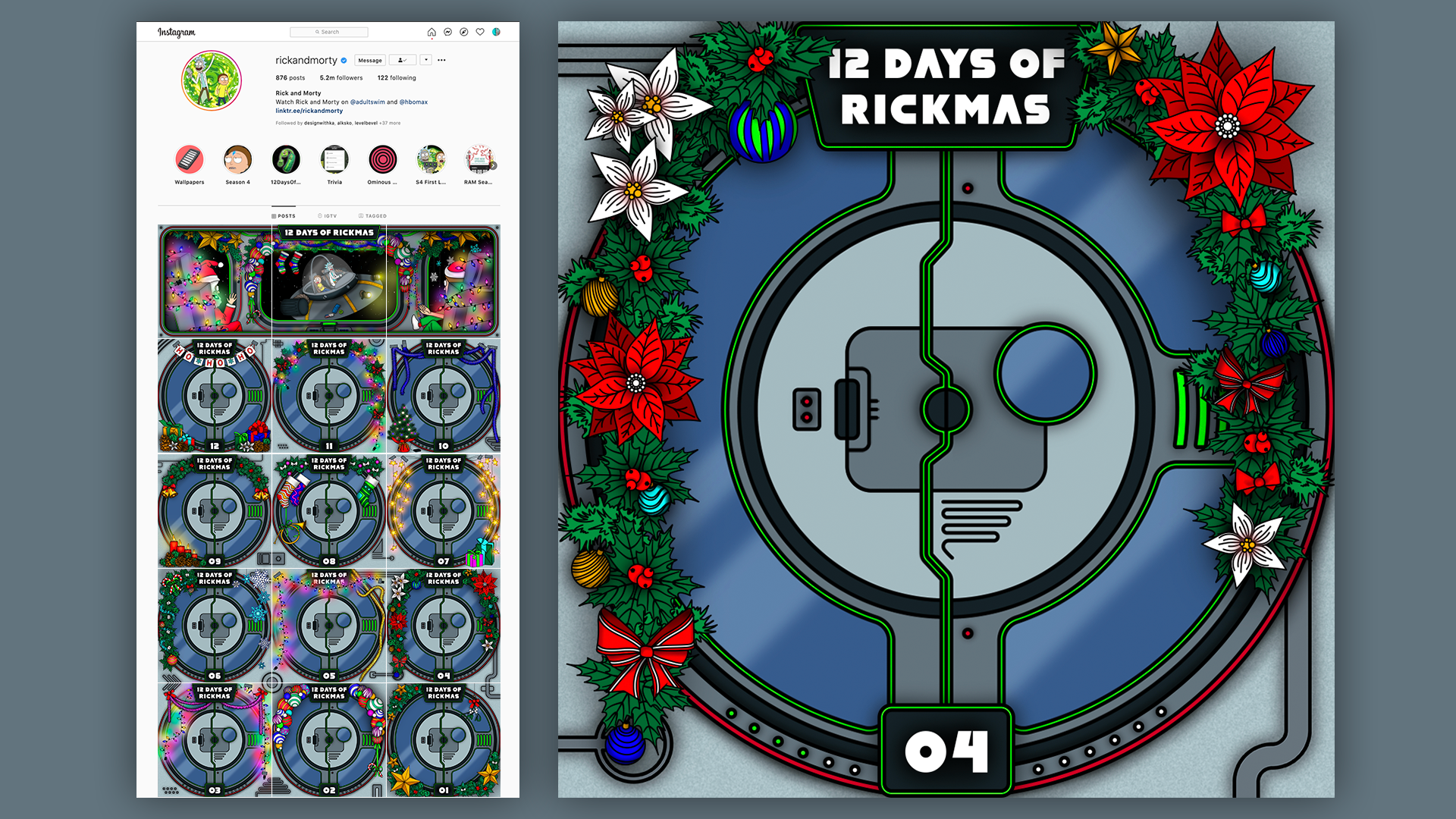Click the rickandmorty profile picture
Viewport: 1456px width, 819px height.
[x=212, y=80]
